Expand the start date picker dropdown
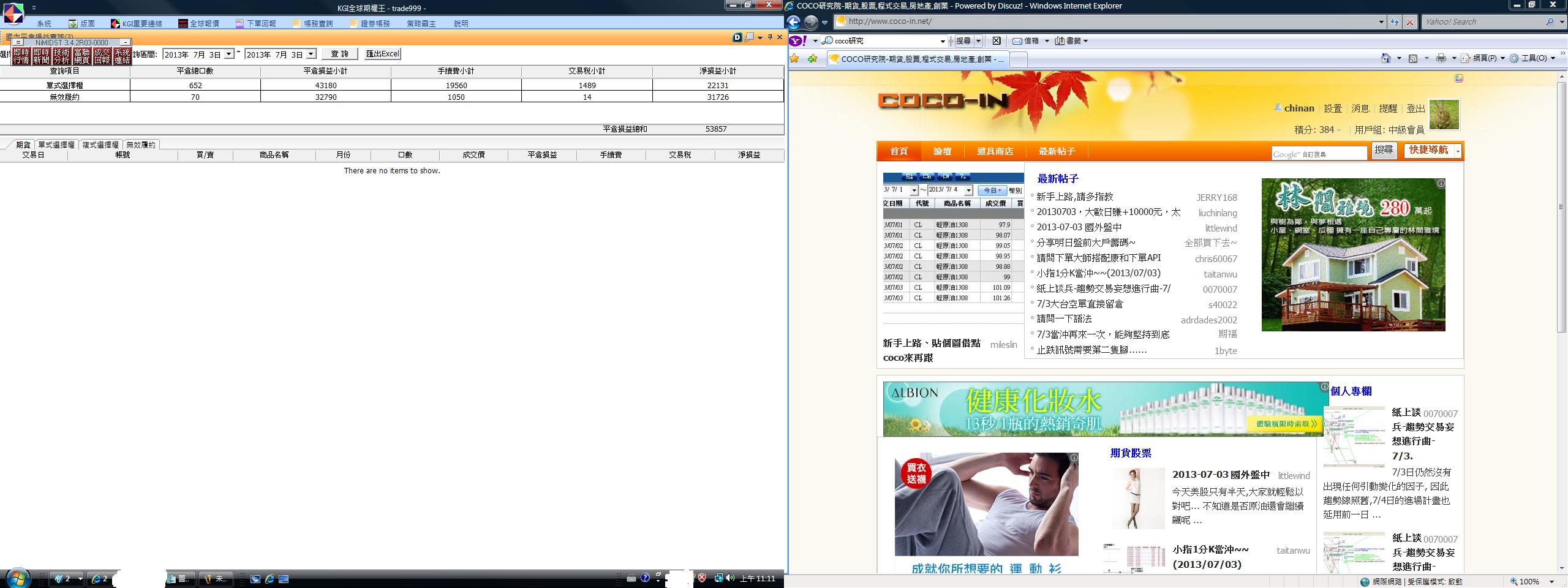Viewport: 1568px width, 588px height. click(229, 54)
